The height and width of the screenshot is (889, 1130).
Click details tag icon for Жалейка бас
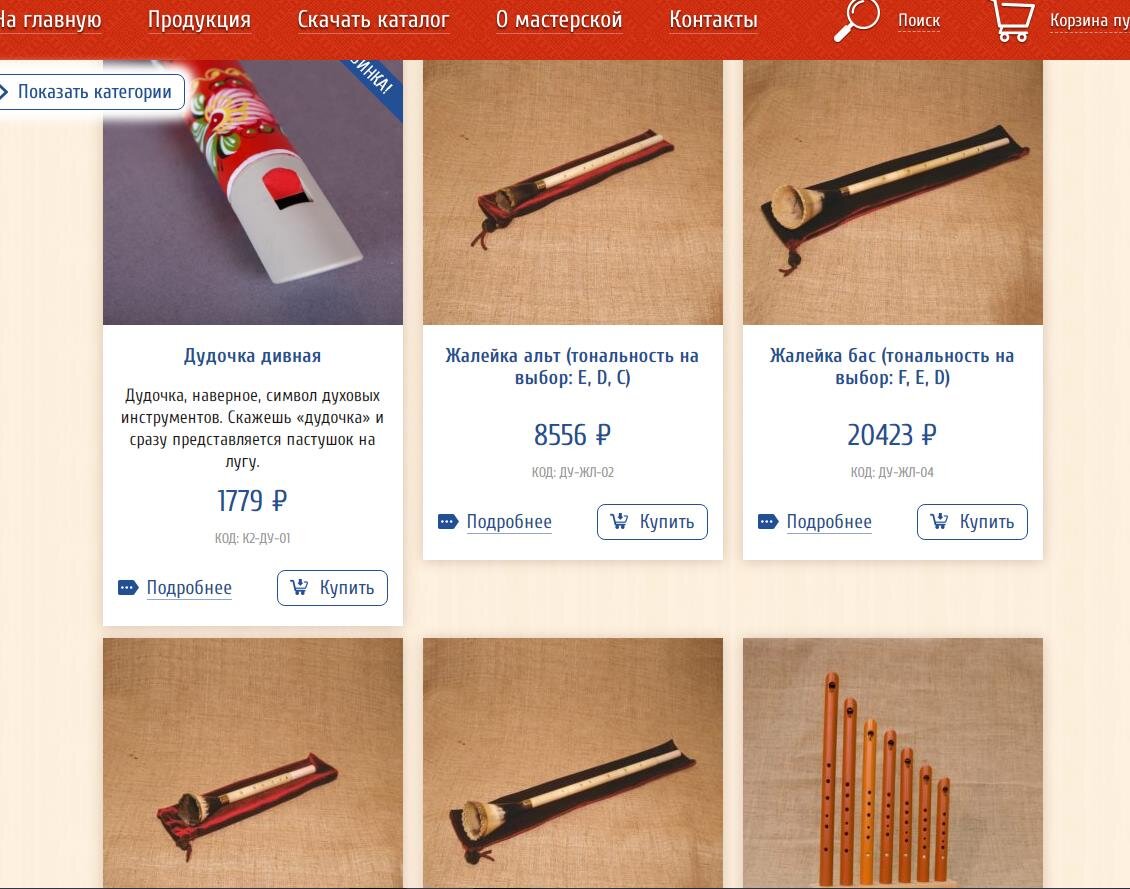768,522
